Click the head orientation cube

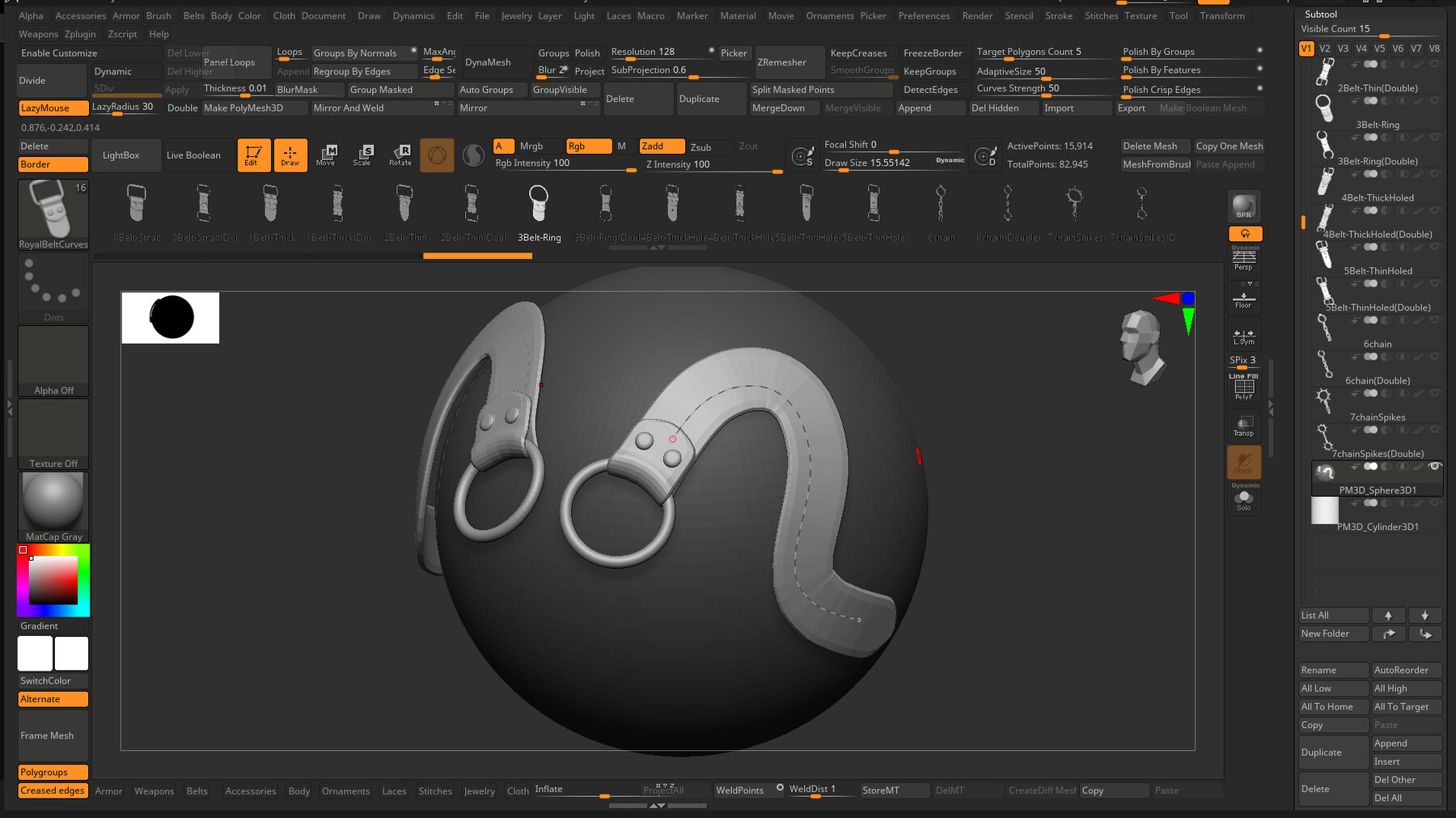tap(1142, 346)
